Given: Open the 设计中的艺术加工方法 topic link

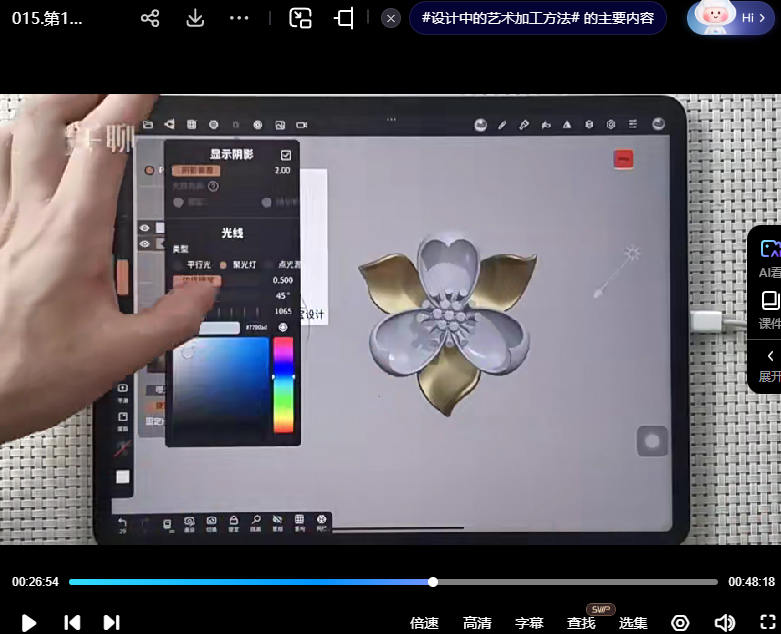Looking at the screenshot, I should click(537, 18).
